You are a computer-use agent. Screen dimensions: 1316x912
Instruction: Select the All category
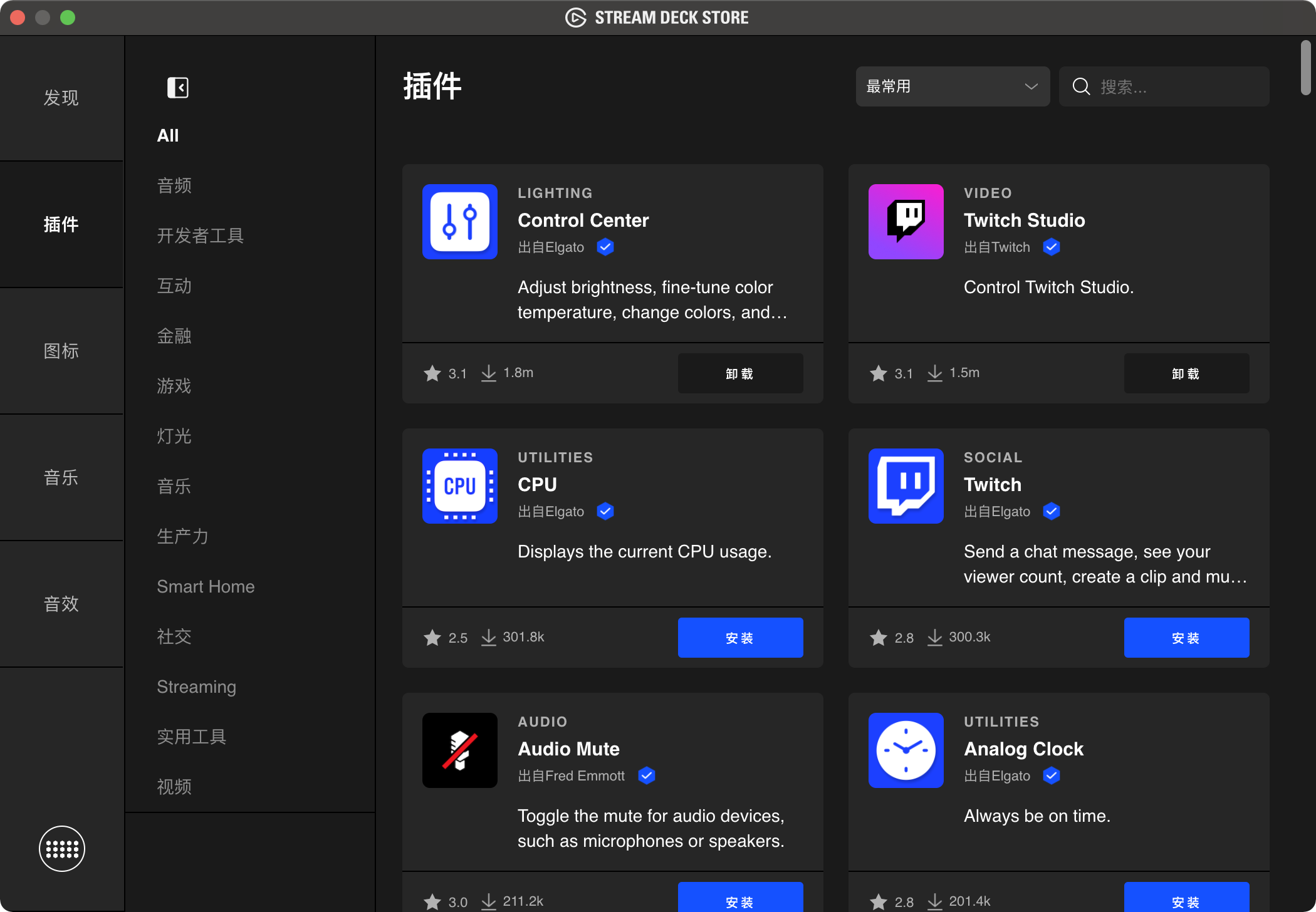pos(168,135)
